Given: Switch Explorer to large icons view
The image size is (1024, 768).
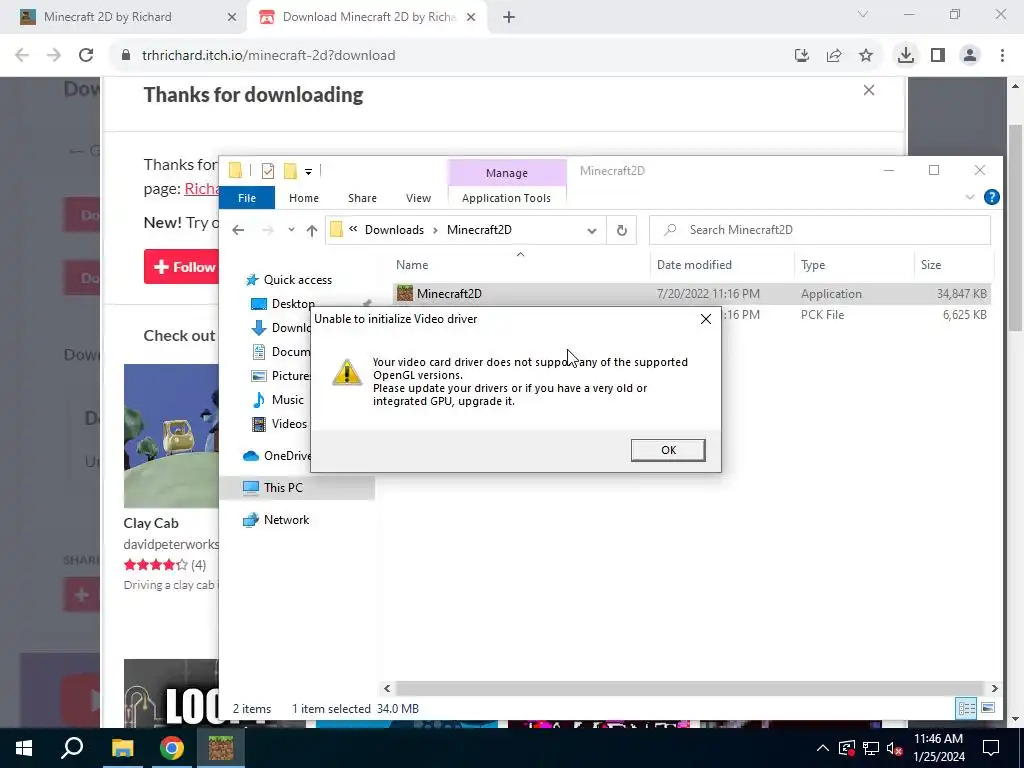Looking at the screenshot, I should 987,708.
